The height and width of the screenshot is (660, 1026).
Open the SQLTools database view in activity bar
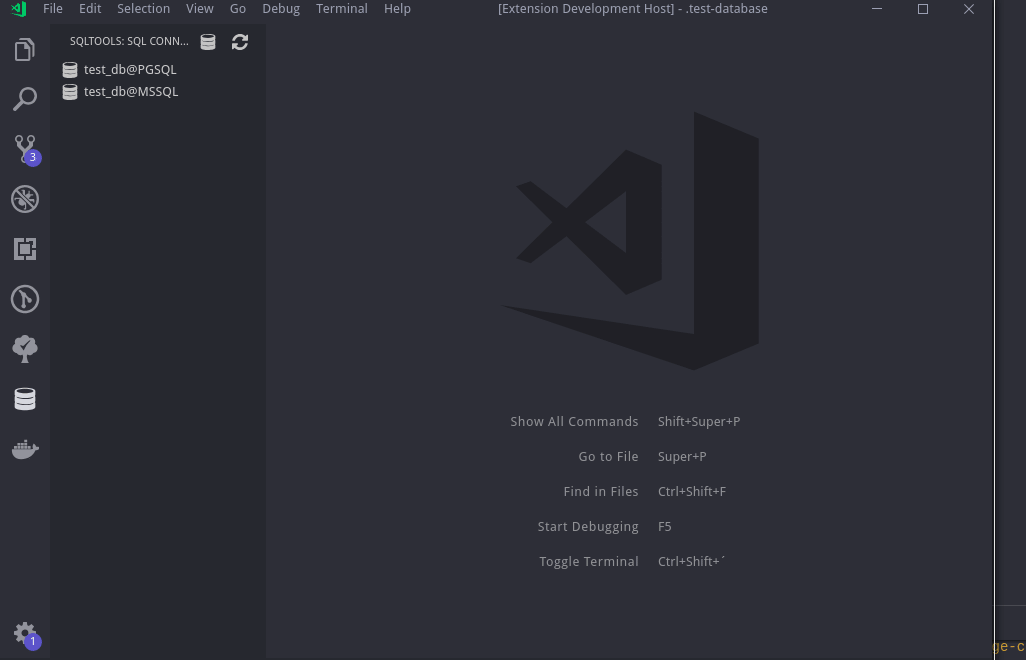point(25,399)
